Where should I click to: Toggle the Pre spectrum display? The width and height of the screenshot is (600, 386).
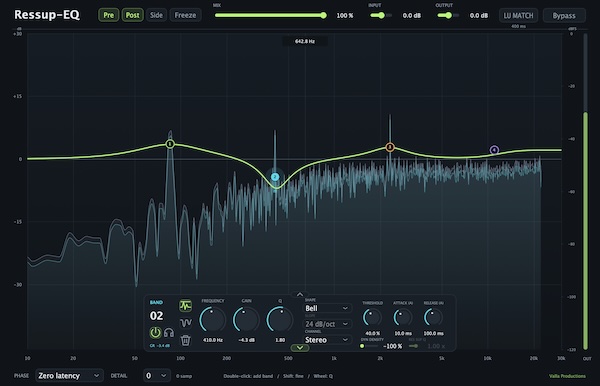coord(109,15)
